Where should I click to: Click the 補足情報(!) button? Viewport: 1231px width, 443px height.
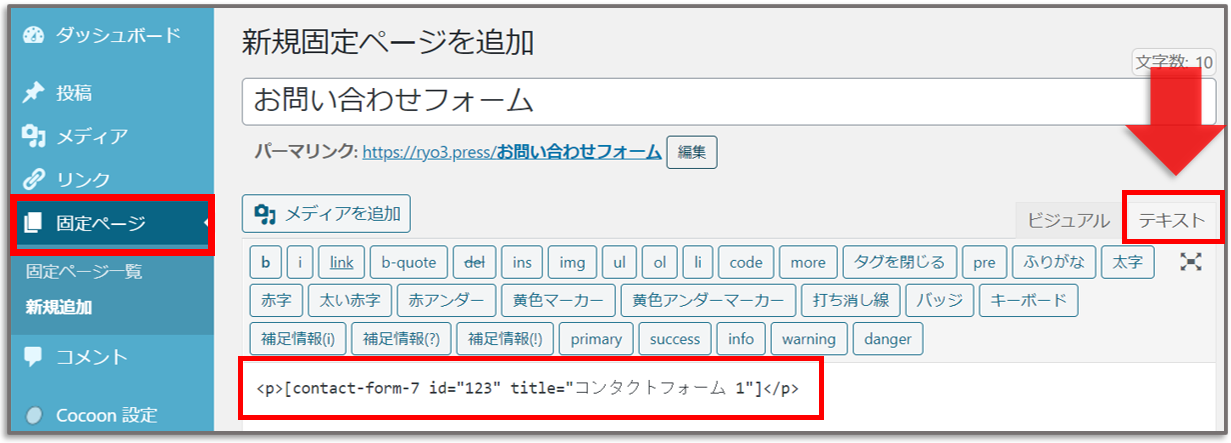(505, 338)
